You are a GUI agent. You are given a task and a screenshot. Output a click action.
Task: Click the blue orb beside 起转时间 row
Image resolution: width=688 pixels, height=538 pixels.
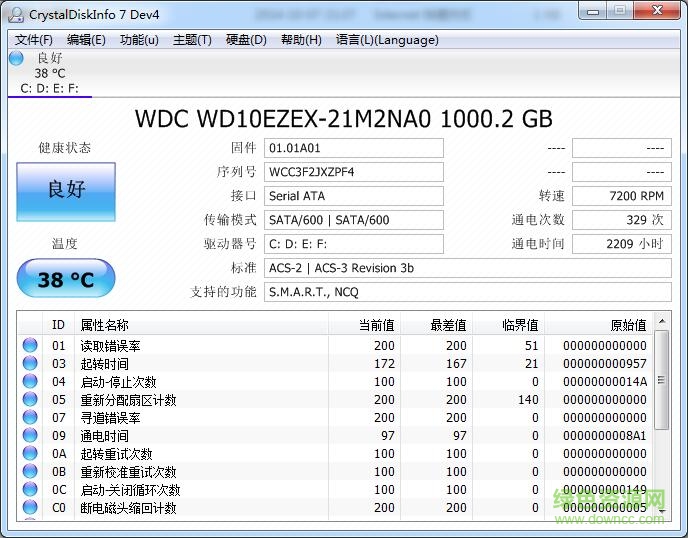tap(30, 364)
